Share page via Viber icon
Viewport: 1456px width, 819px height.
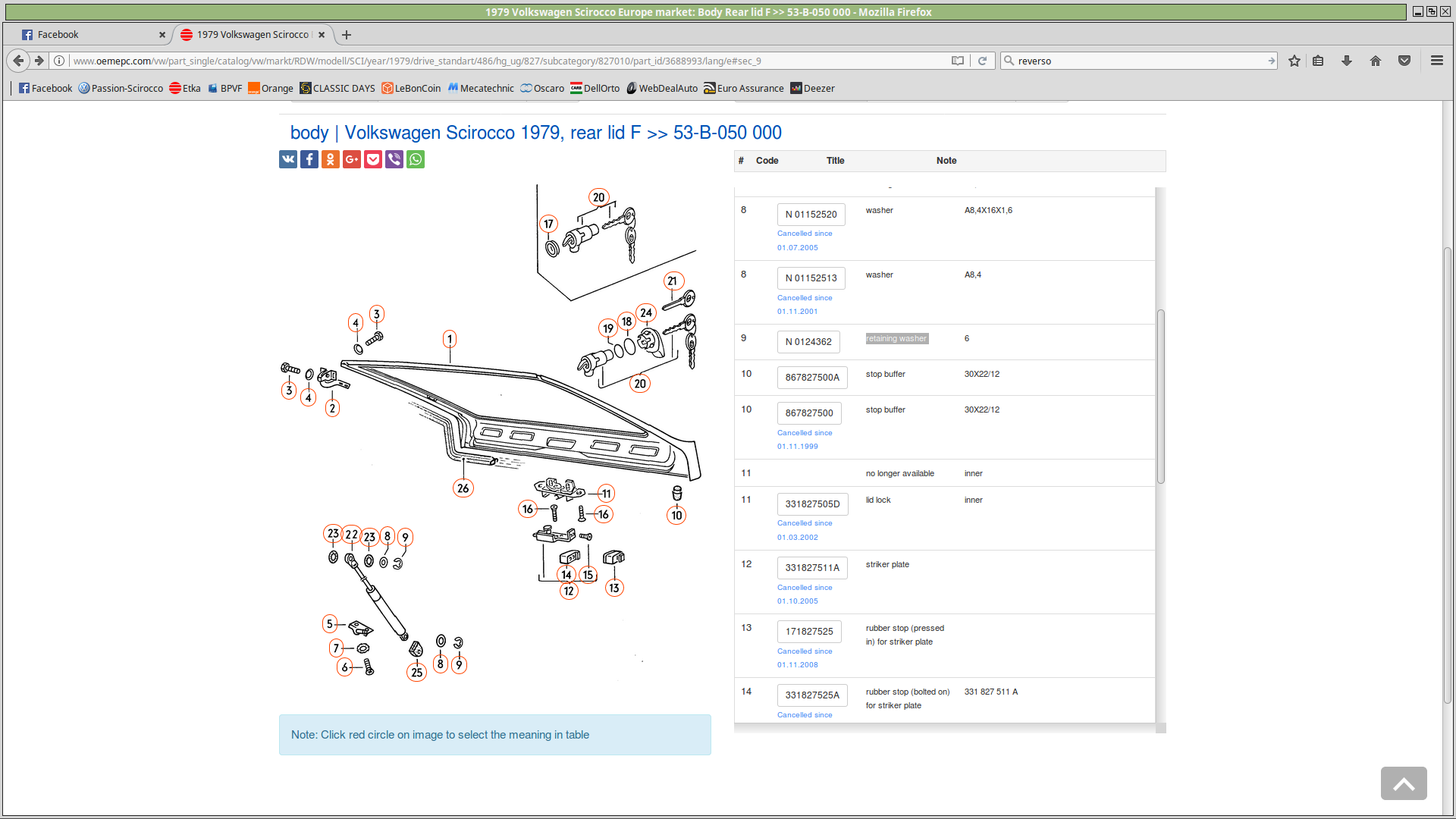pos(394,159)
